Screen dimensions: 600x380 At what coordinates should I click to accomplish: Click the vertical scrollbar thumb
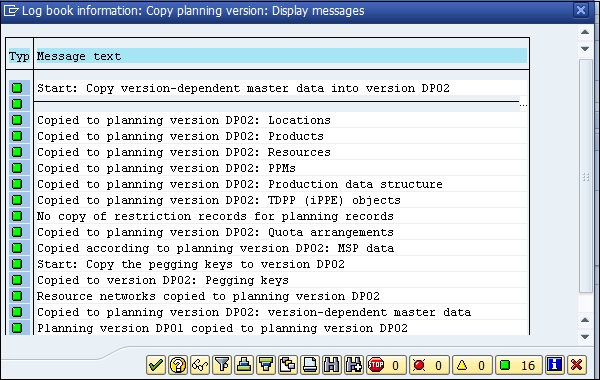tap(585, 176)
